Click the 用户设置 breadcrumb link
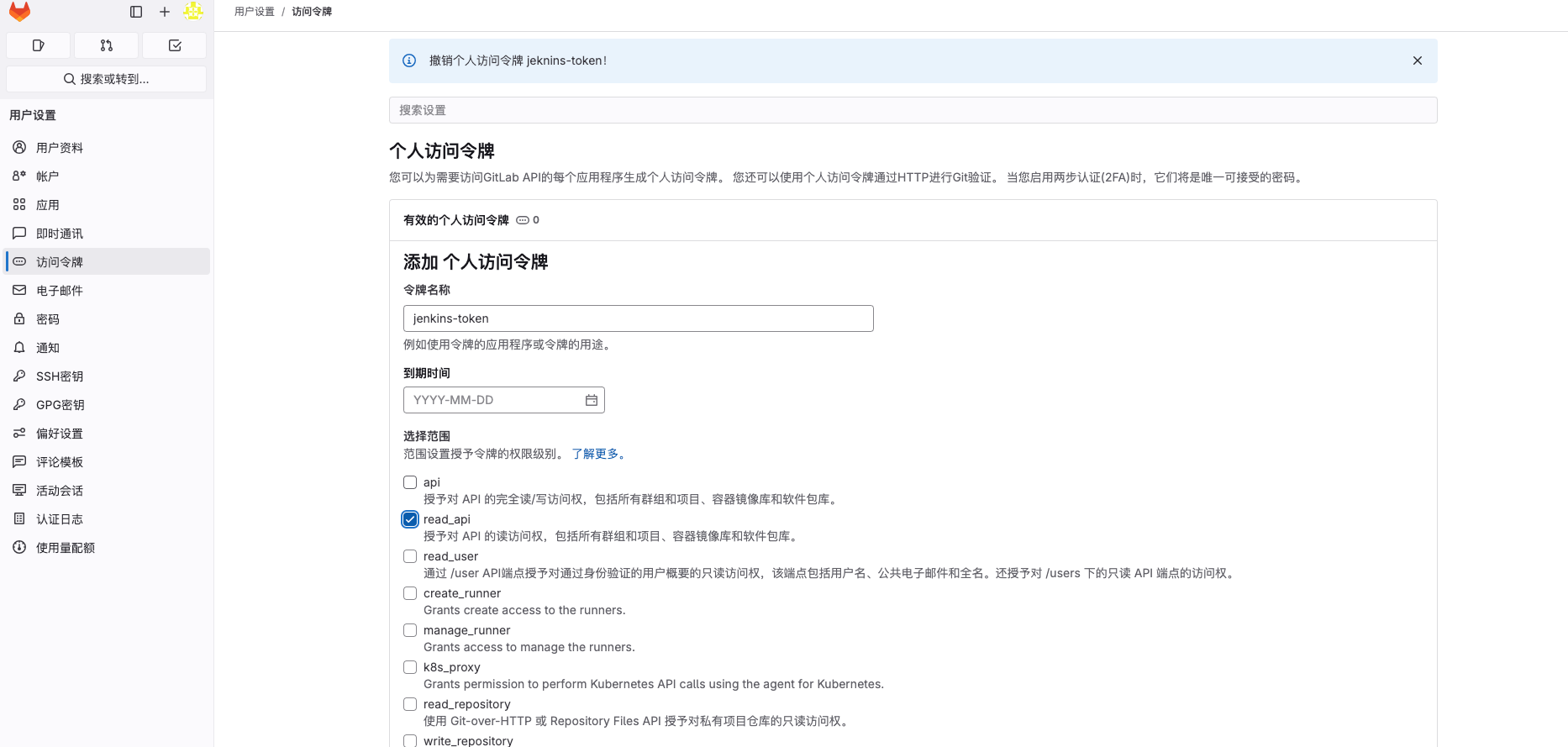This screenshot has width=1568, height=747. tap(254, 12)
